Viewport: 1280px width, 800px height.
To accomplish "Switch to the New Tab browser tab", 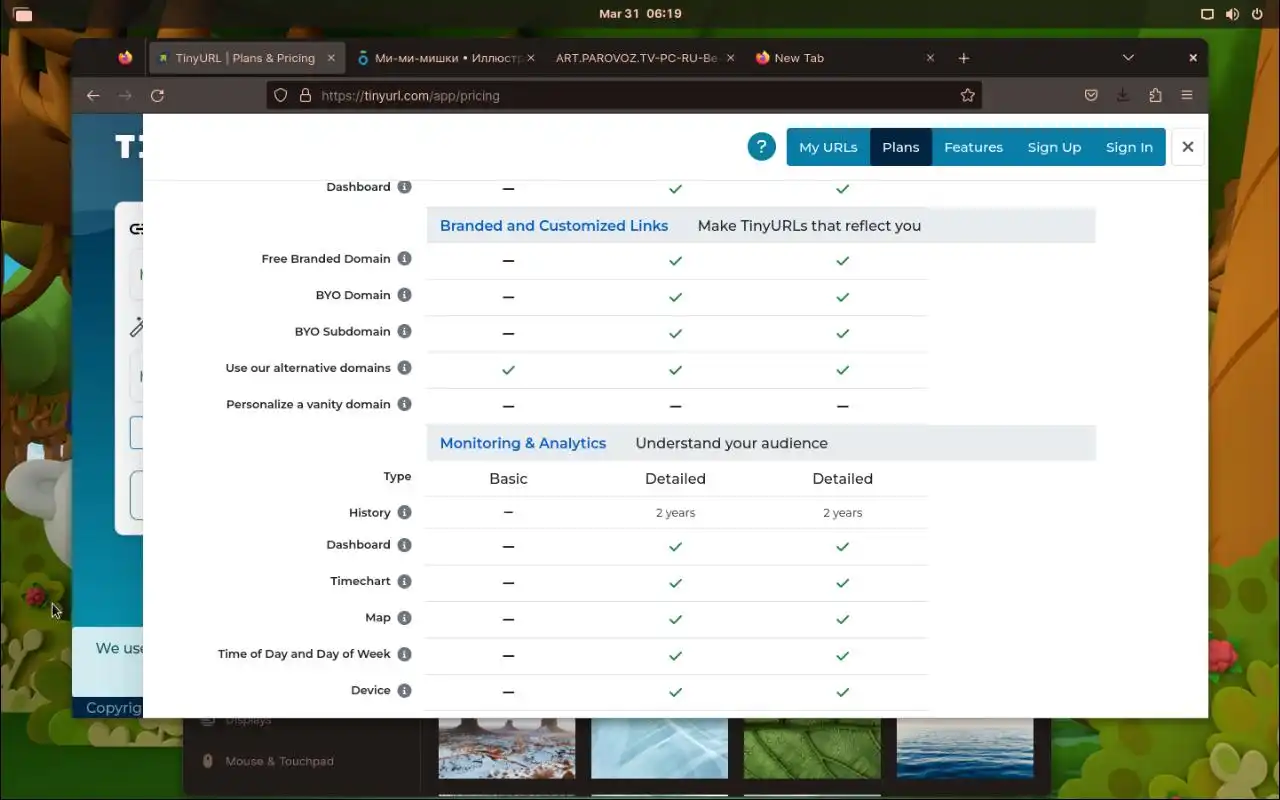I will [845, 58].
